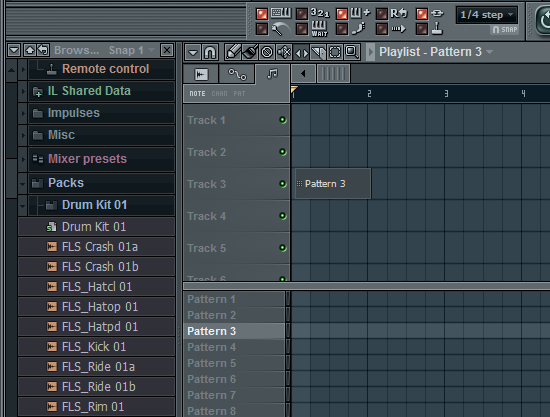Viewport: 550px width, 417px height.
Task: Close the browser panel with X
Action: pyautogui.click(x=167, y=51)
